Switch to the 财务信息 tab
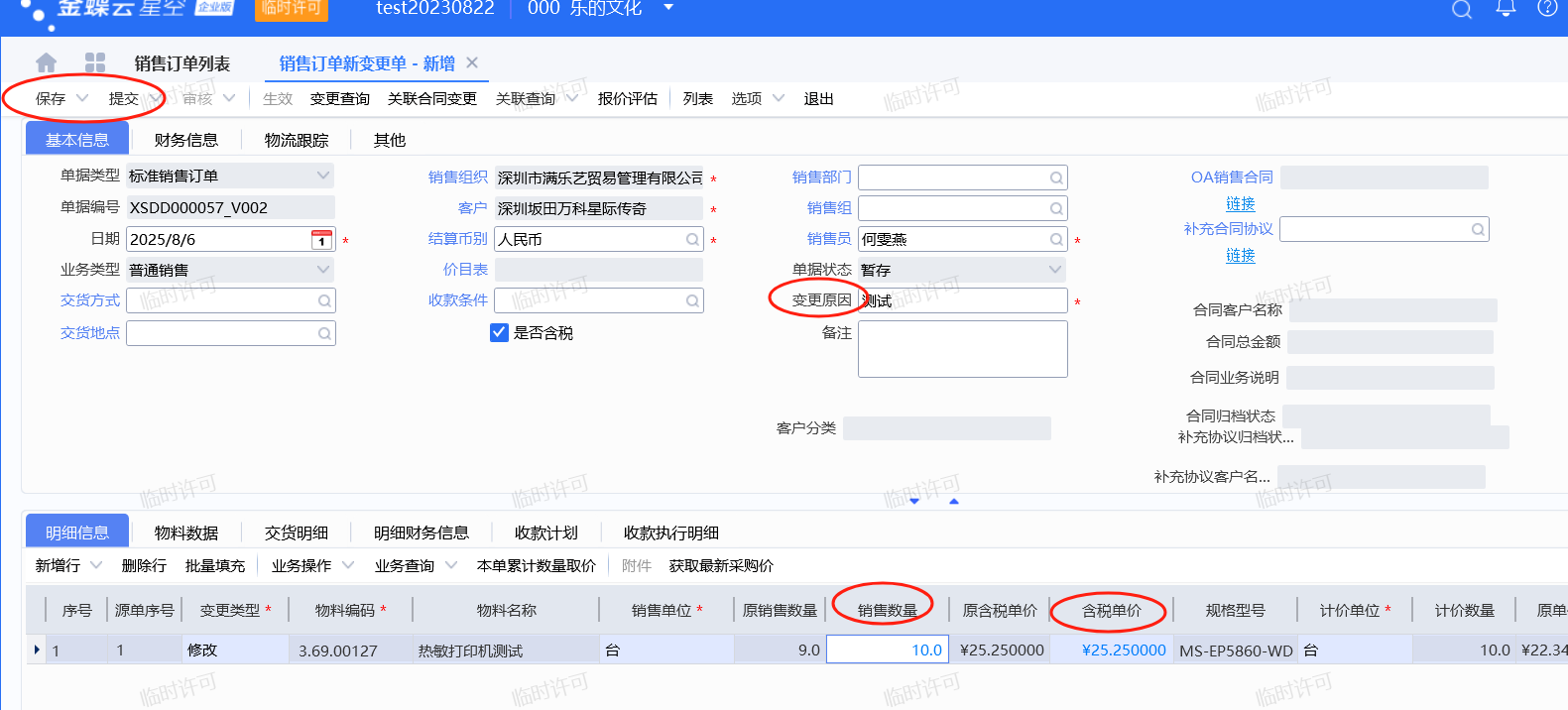The image size is (1568, 710). pos(185,141)
